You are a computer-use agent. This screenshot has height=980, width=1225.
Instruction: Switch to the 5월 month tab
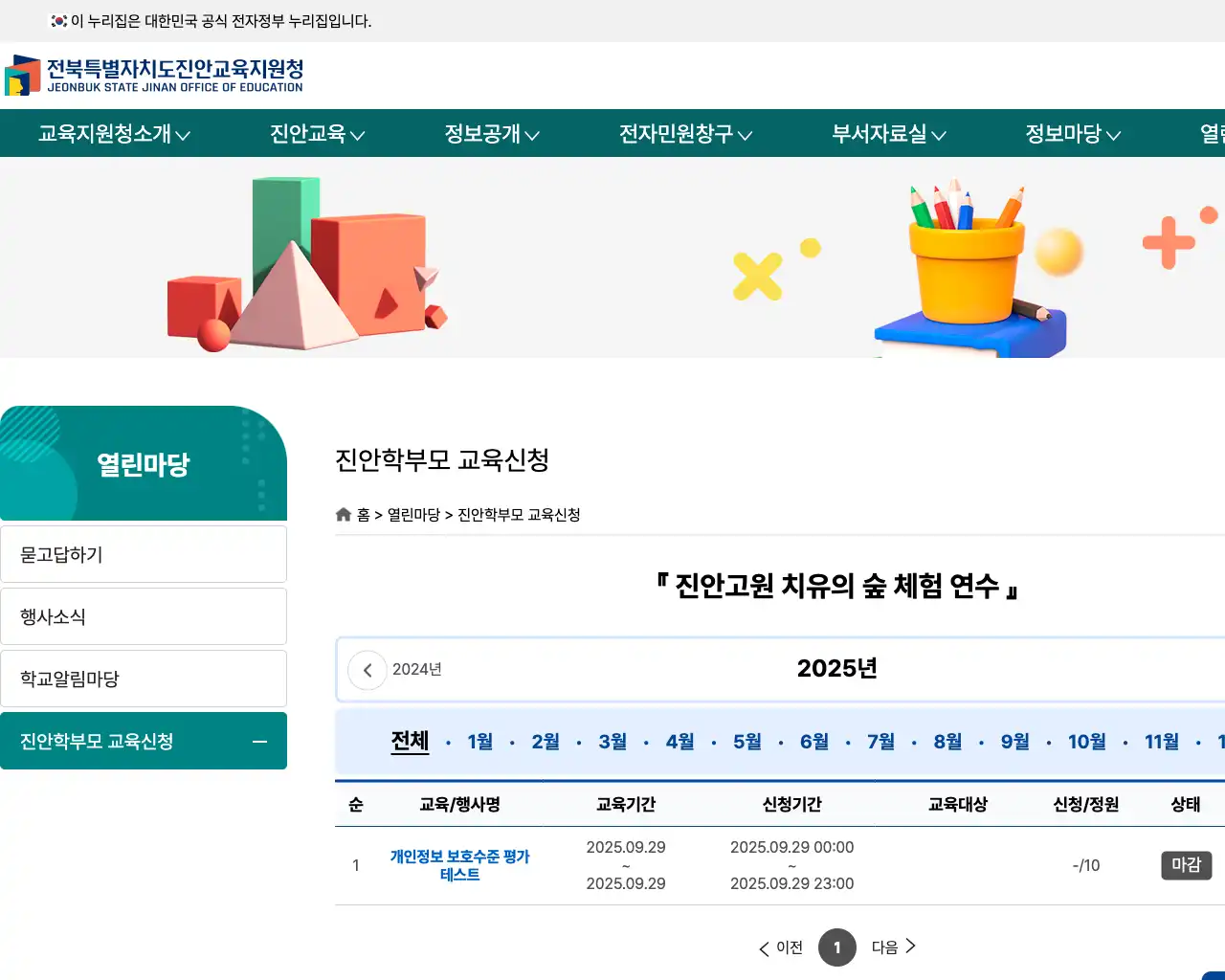point(746,741)
